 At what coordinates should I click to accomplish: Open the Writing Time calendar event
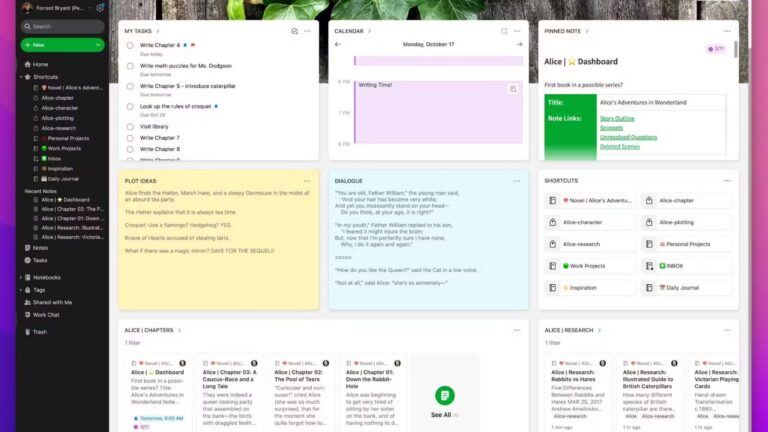click(438, 112)
